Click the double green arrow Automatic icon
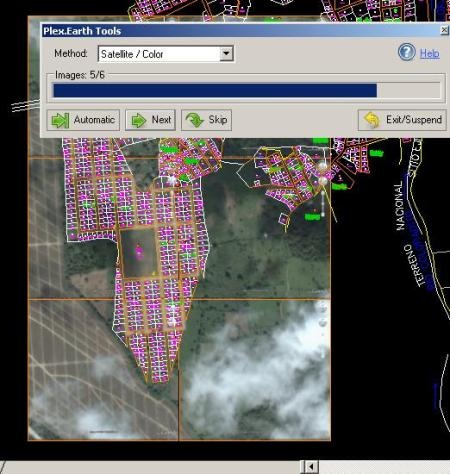Image resolution: width=450 pixels, height=474 pixels. tap(60, 120)
